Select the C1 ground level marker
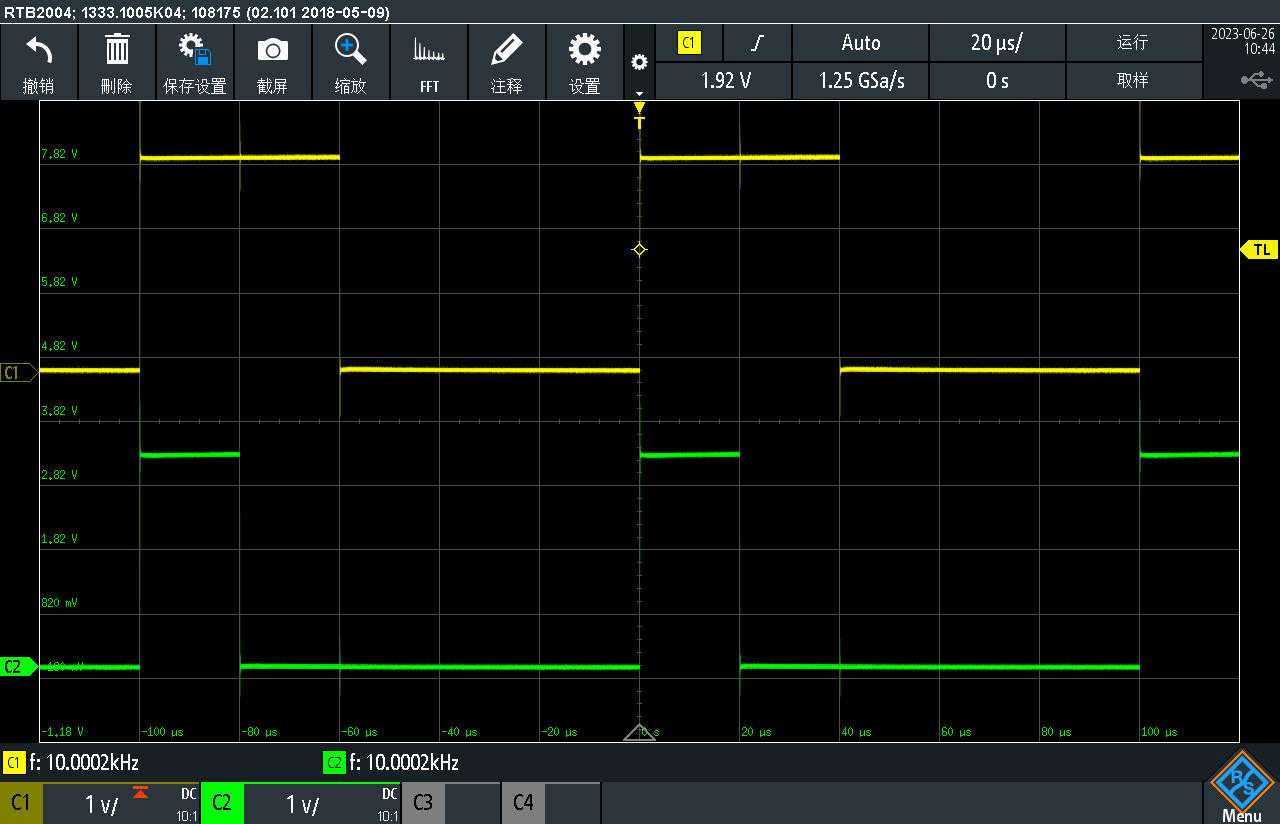The height and width of the screenshot is (824, 1280). pos(19,372)
